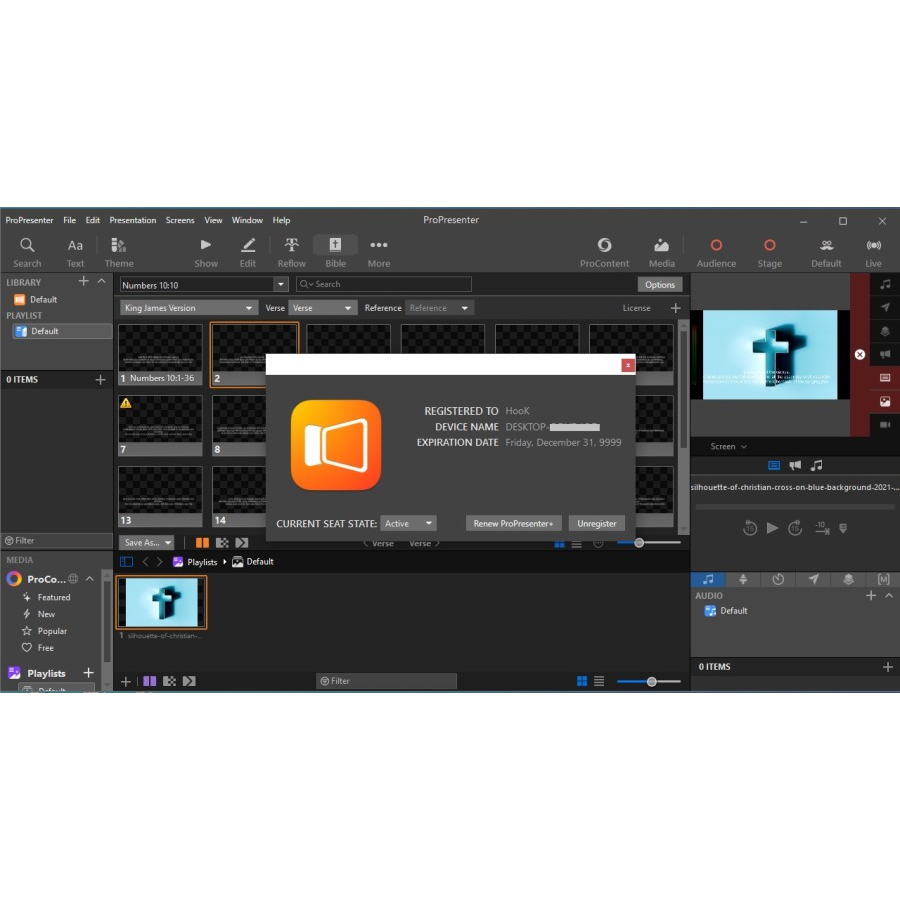
Task: Toggle Audience screens on
Action: pos(716,253)
